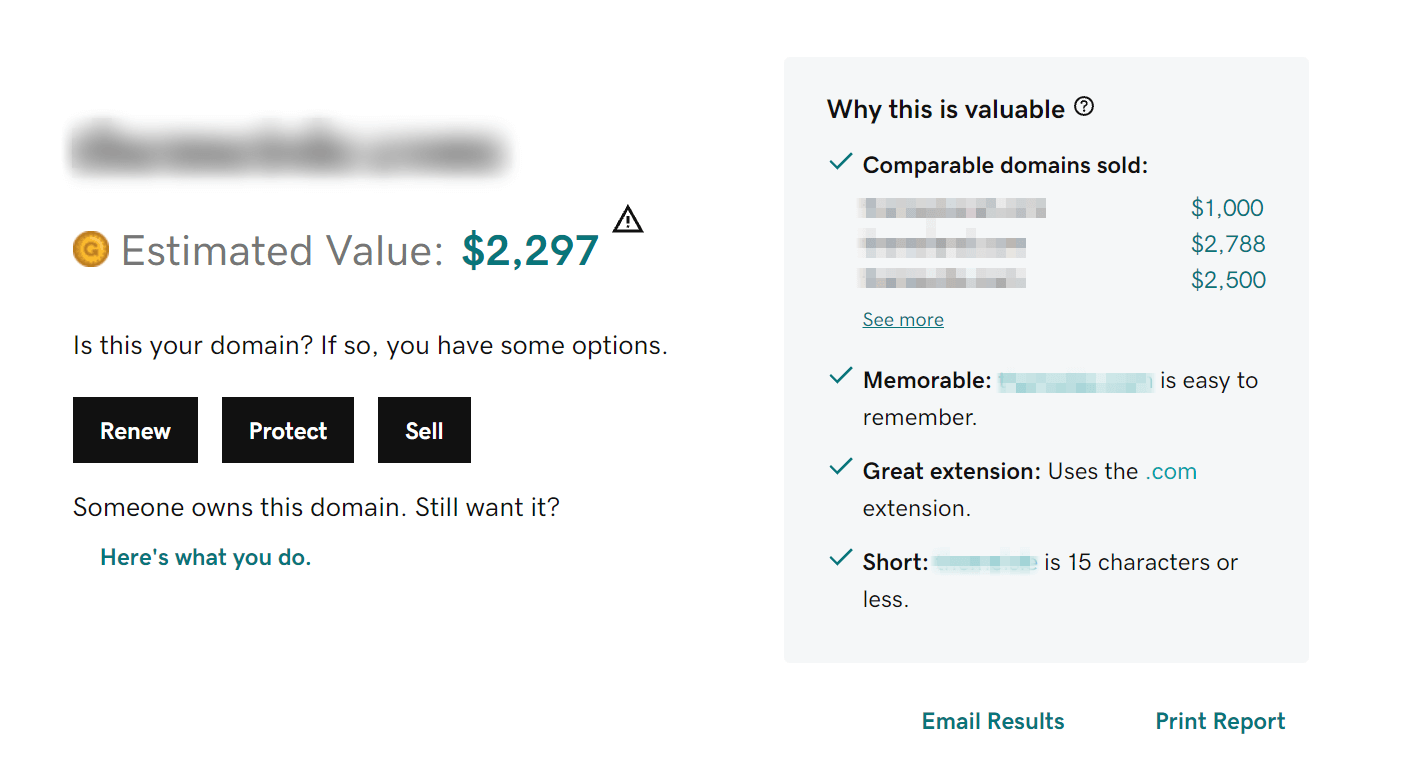Open Print Report
This screenshot has width=1401, height=773.
click(x=1220, y=720)
